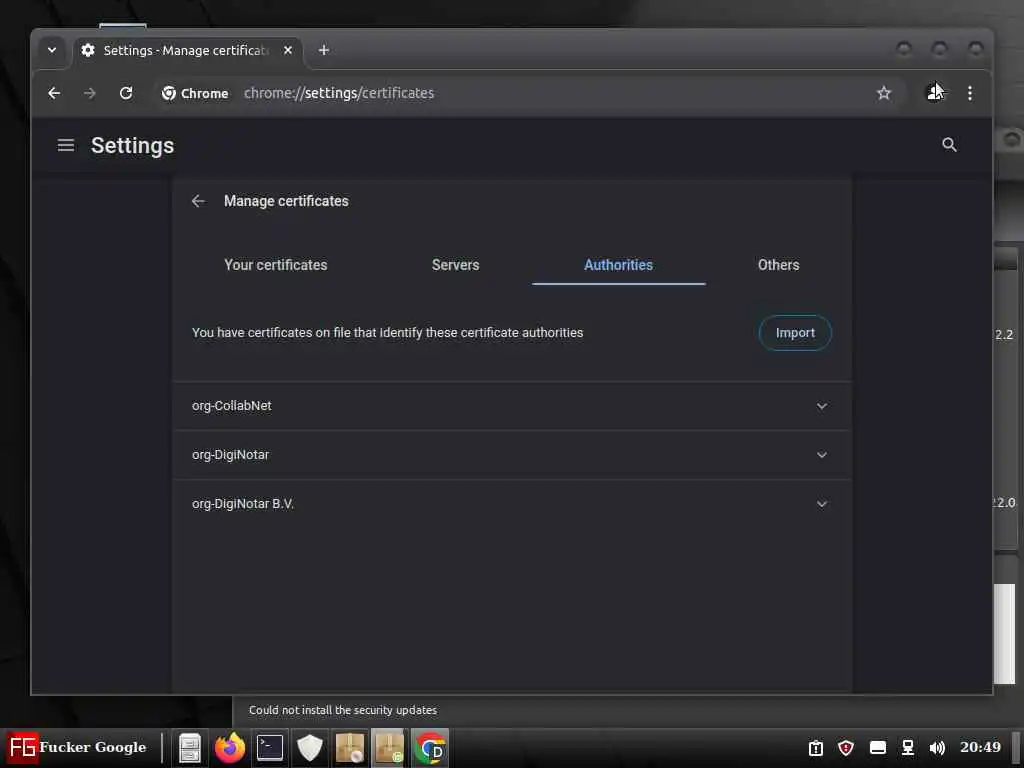
Task: Switch to Chrome window in taskbar
Action: 430,748
